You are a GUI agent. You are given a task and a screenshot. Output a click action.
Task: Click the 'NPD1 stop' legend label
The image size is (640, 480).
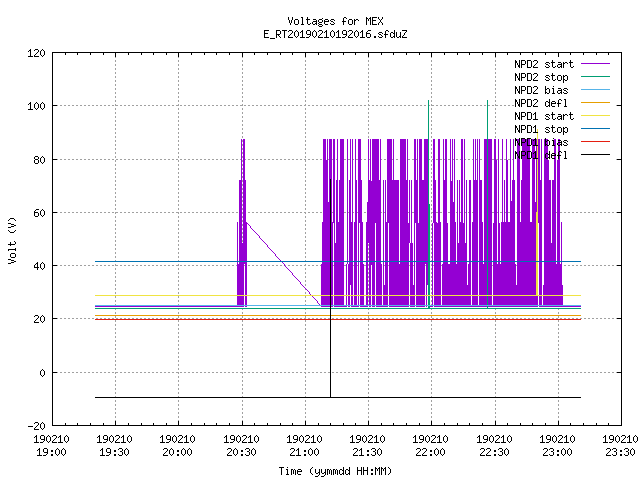point(541,129)
